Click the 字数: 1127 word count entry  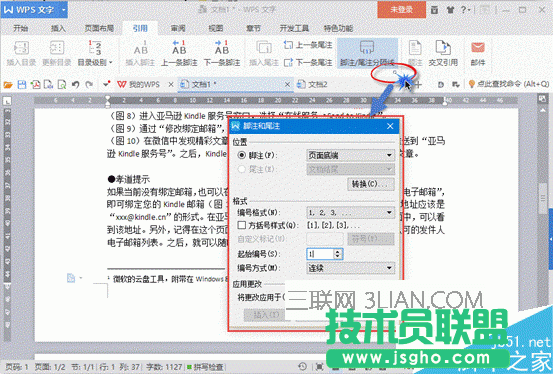coord(164,367)
